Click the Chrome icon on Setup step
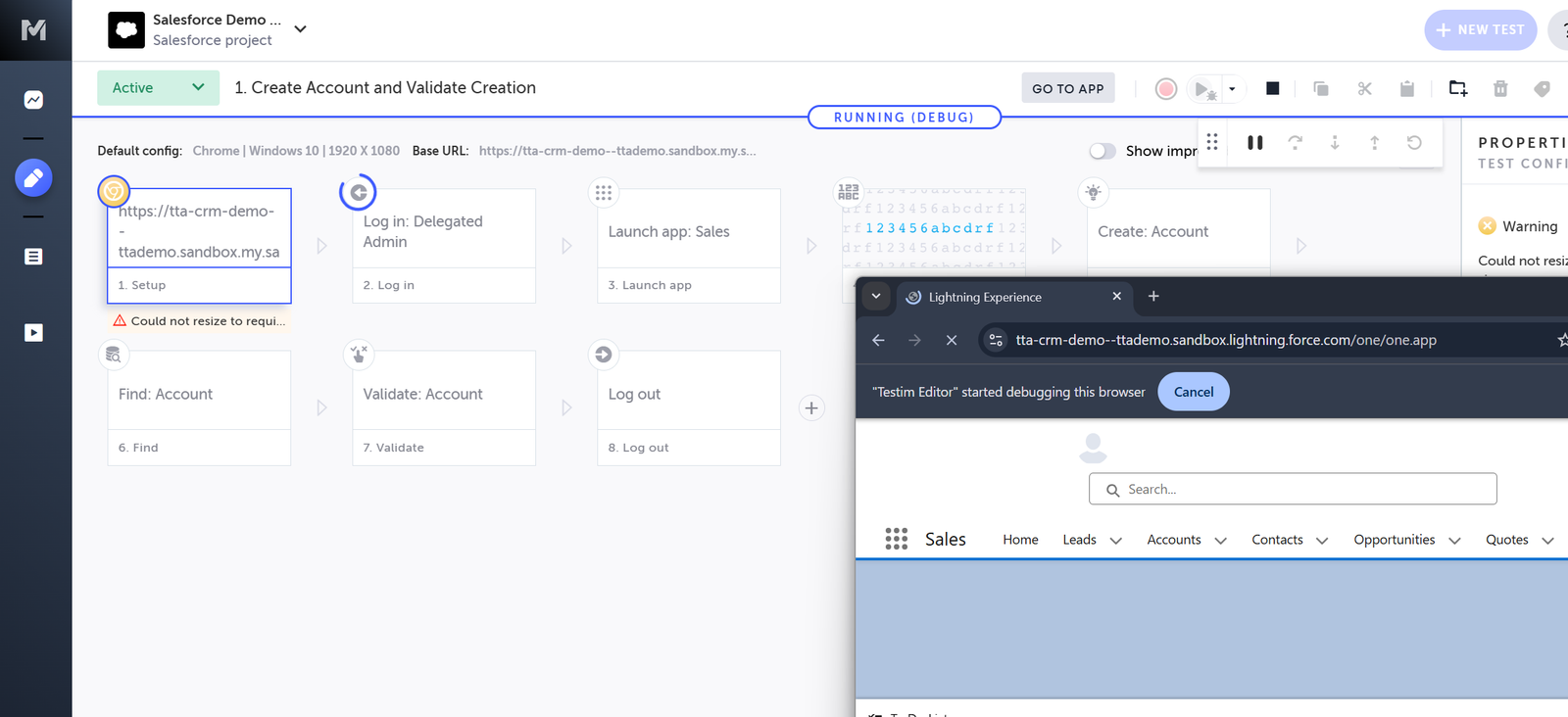This screenshot has height=717, width=1568. (114, 191)
